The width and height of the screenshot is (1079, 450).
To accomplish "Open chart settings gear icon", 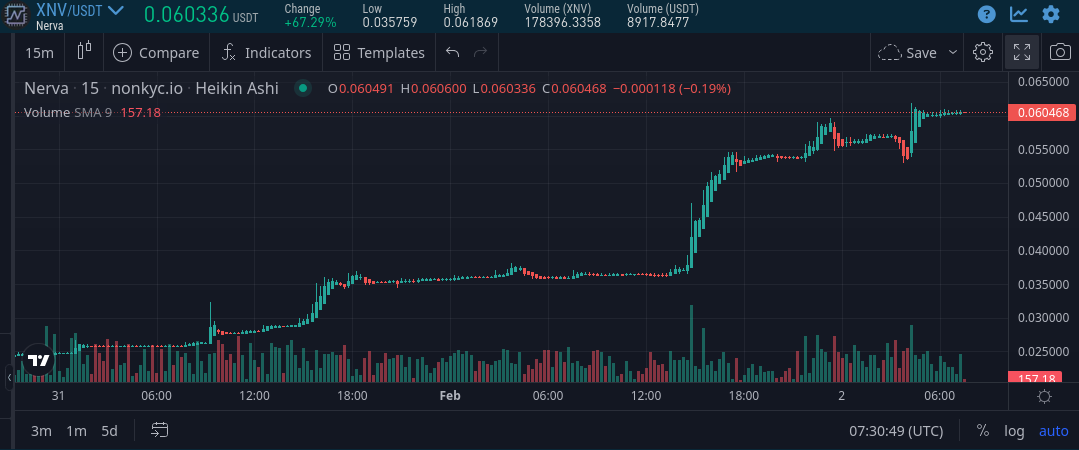I will click(983, 52).
